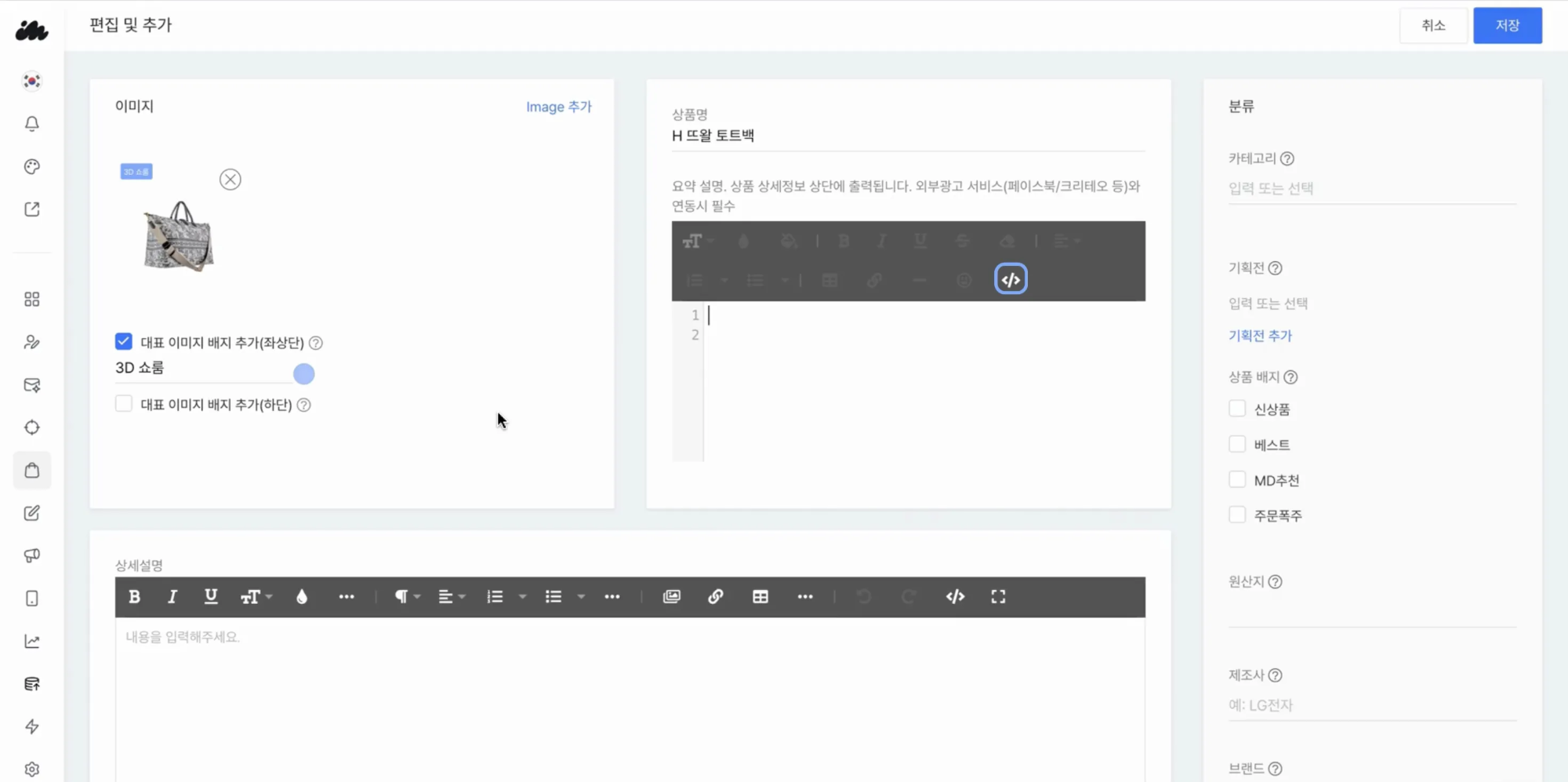1568x782 pixels.
Task: Check the MD추천 badge option
Action: point(1237,478)
